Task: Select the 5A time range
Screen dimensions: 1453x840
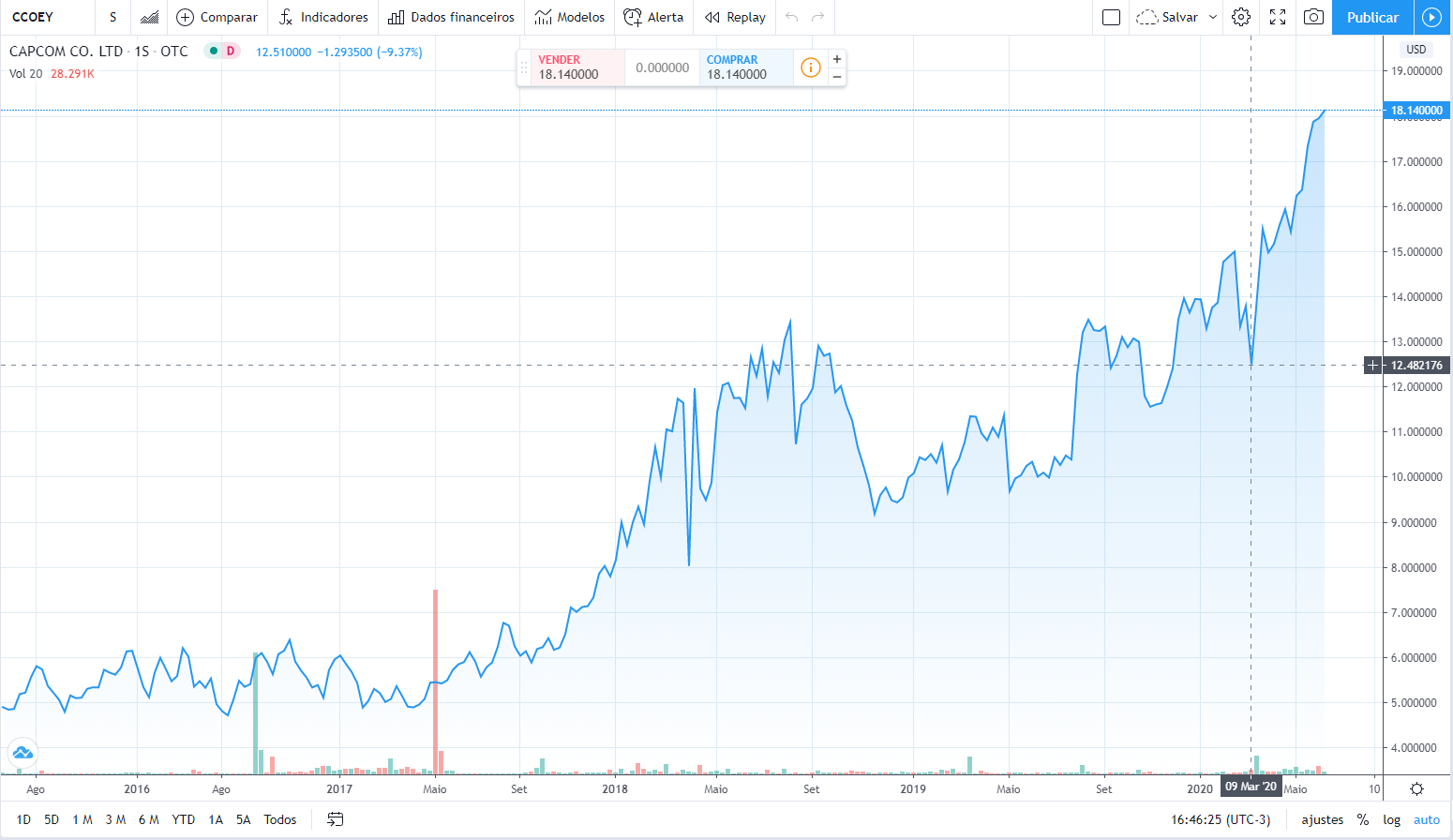Action: [x=244, y=819]
